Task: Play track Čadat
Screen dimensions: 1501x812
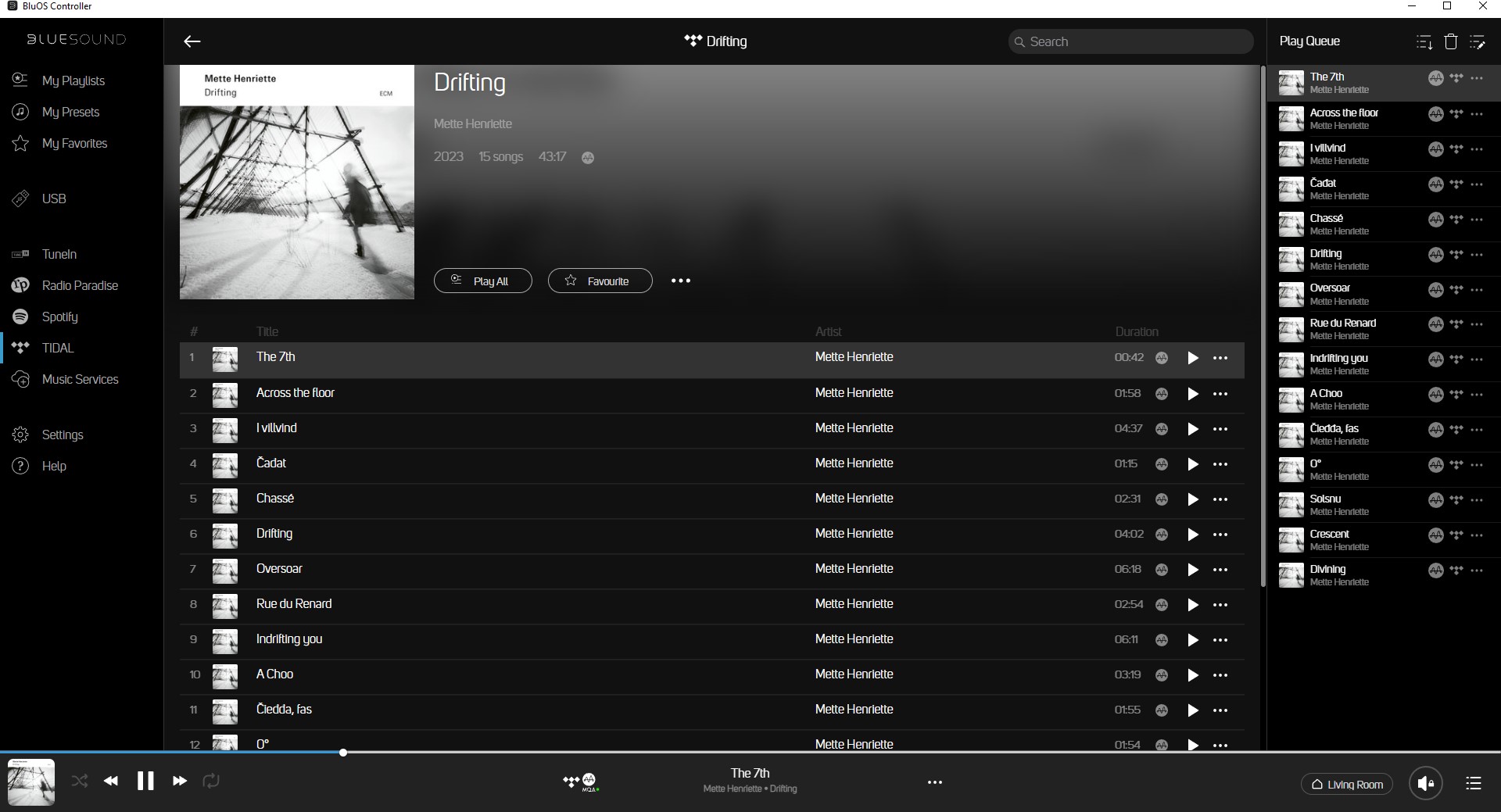Action: pos(1193,463)
